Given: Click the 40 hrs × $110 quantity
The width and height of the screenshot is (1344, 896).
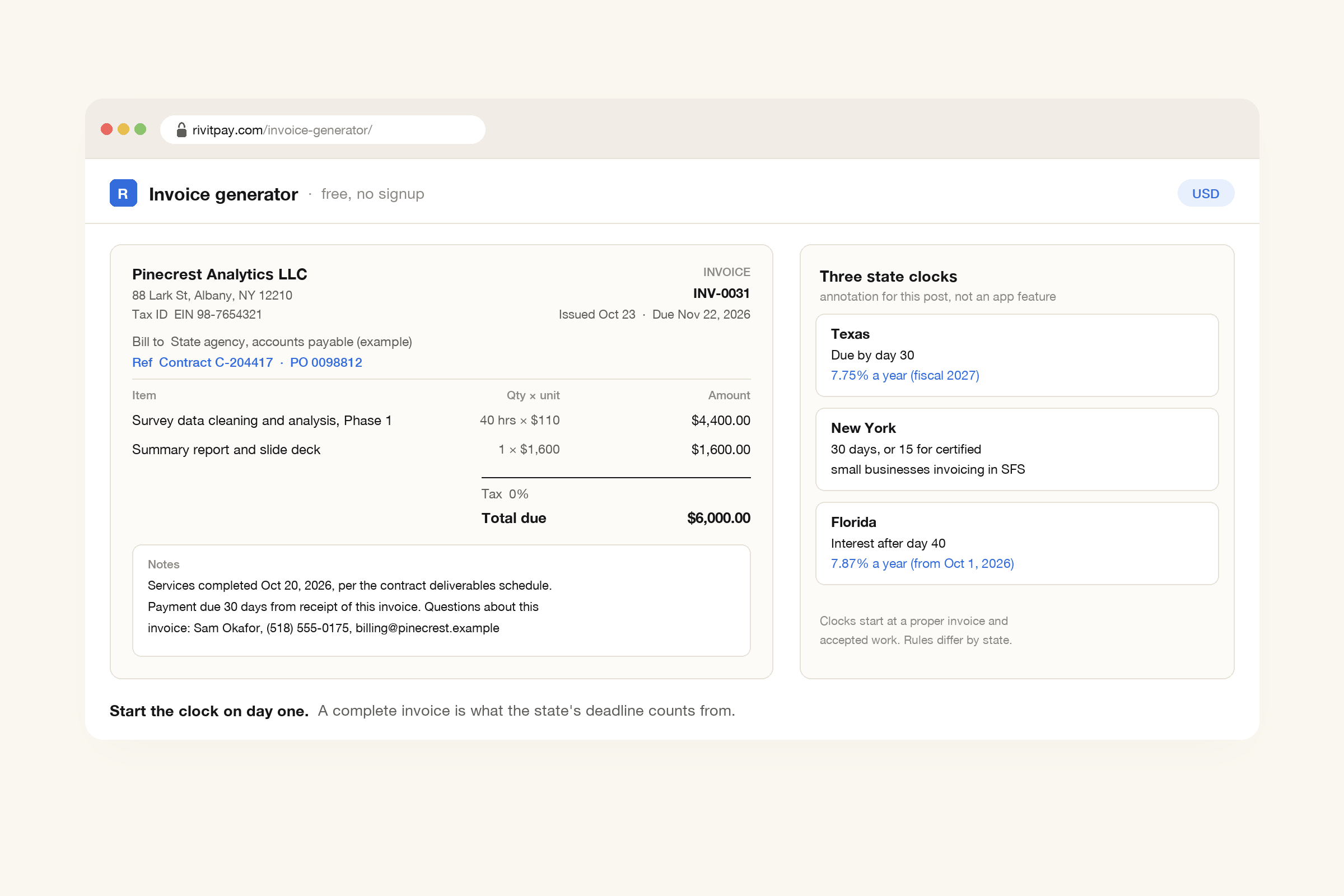Looking at the screenshot, I should [520, 421].
